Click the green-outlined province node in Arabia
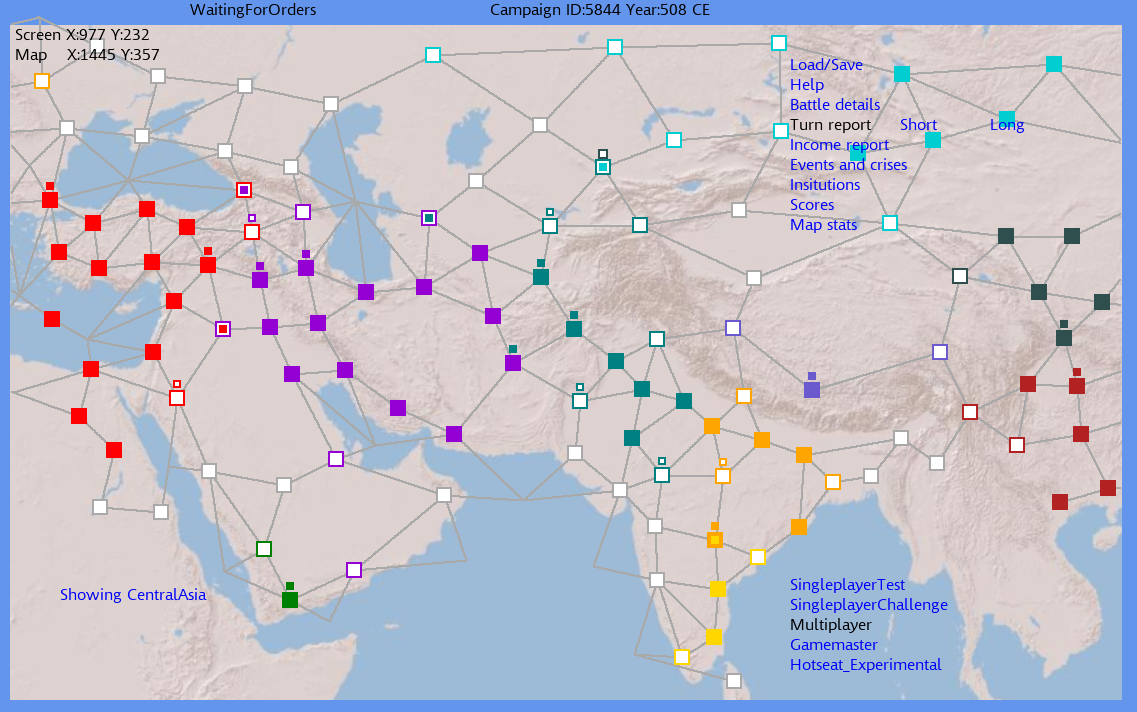This screenshot has width=1137, height=712. (x=264, y=549)
